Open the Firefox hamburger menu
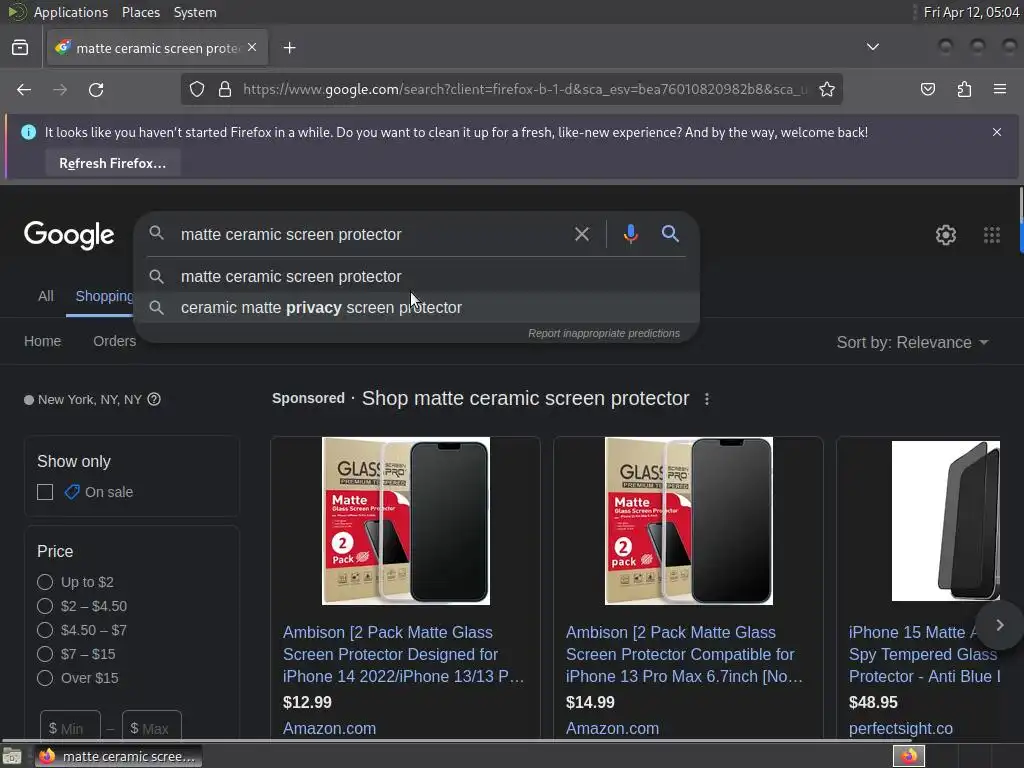The height and width of the screenshot is (768, 1024). pos(999,89)
